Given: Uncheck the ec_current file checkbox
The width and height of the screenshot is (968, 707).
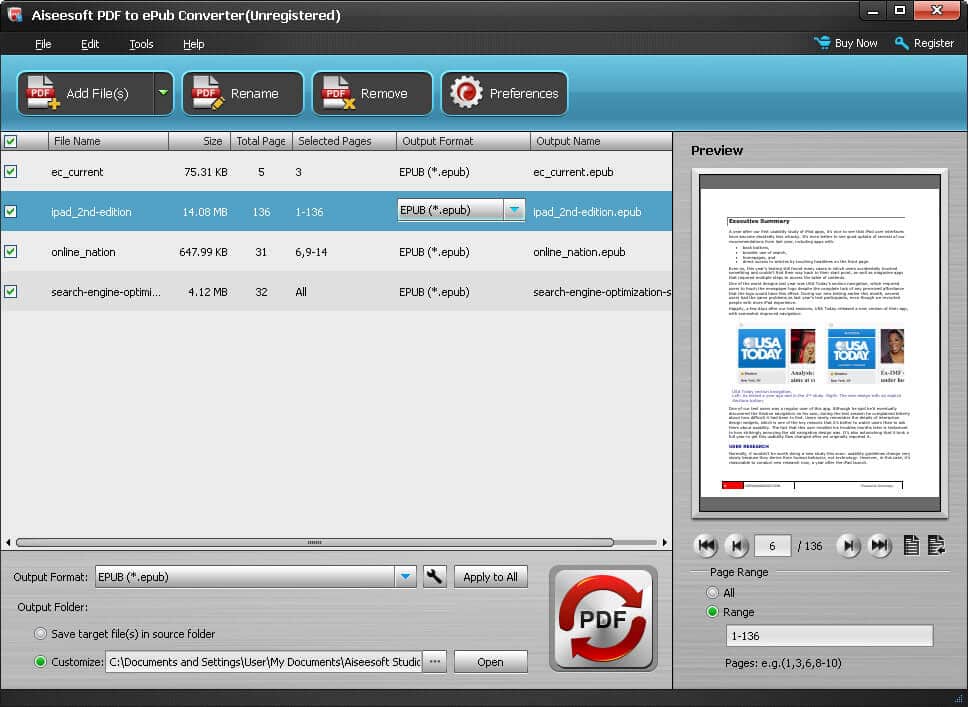Looking at the screenshot, I should coord(10,172).
